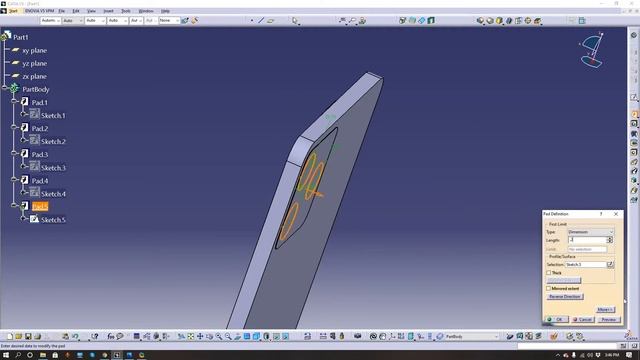Viewport: 640px width, 360px height.
Task: Open the Start menu in the menu bar
Action: point(13,11)
